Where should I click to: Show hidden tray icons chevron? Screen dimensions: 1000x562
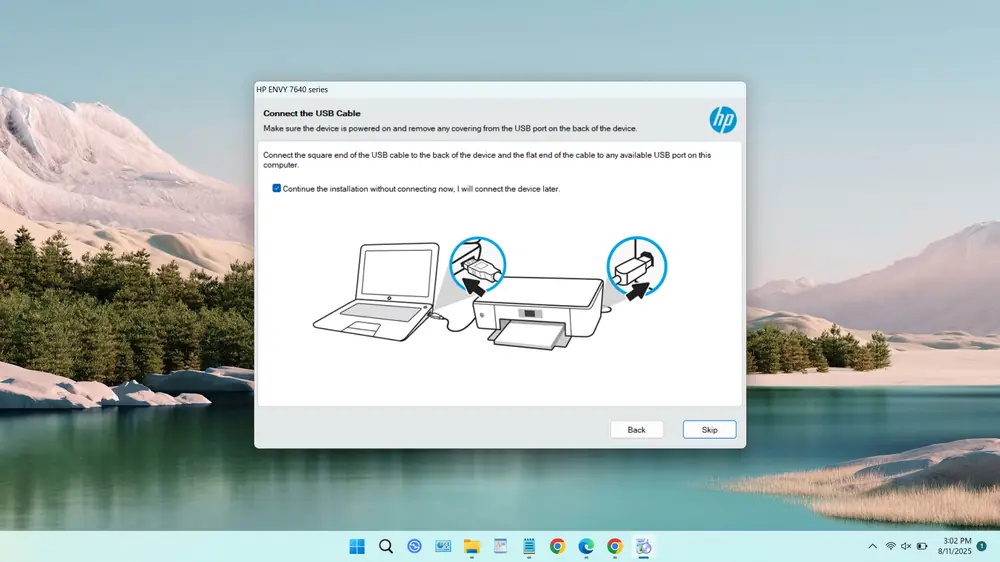872,546
